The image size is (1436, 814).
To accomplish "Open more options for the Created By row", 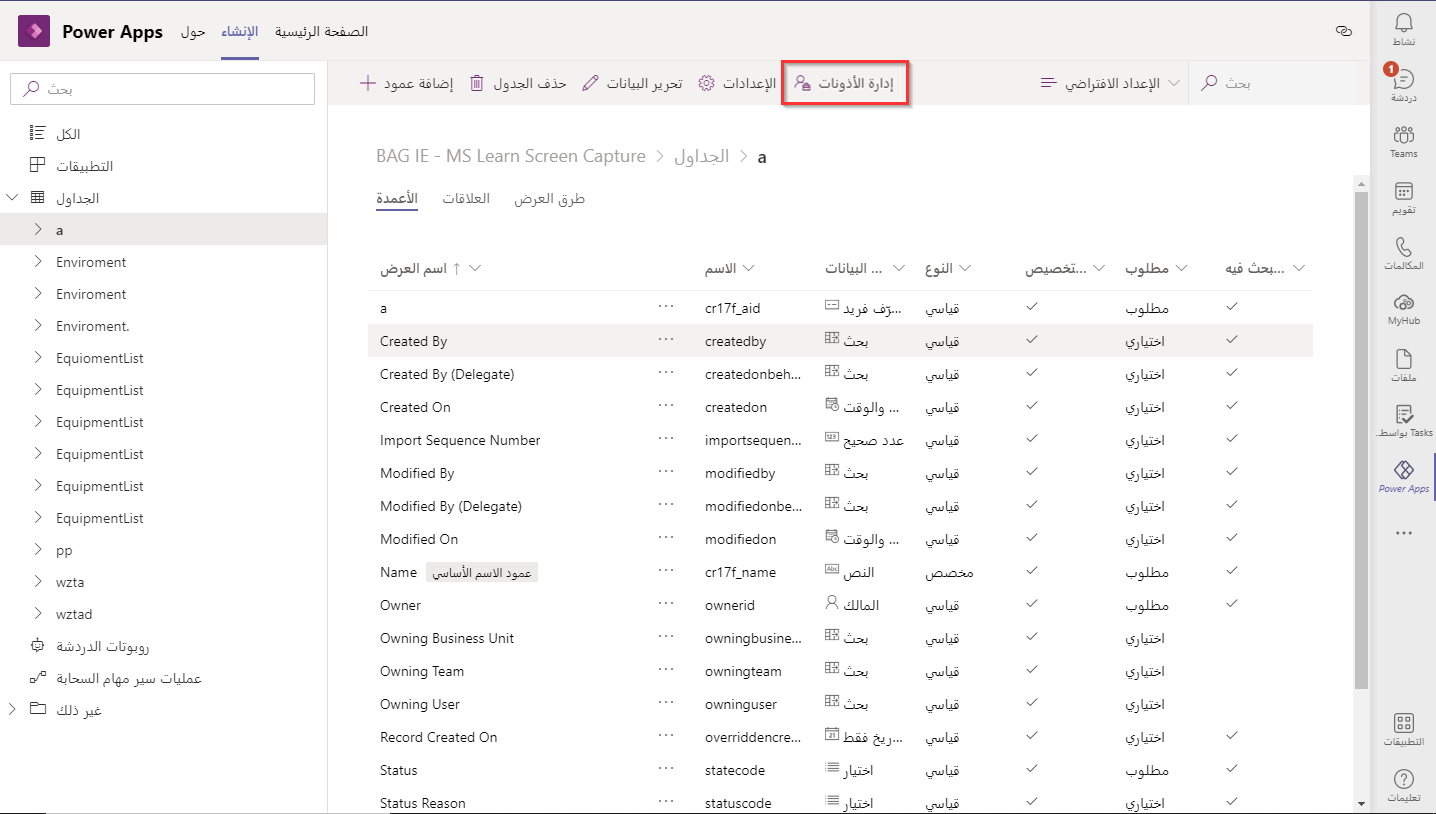I will point(667,340).
